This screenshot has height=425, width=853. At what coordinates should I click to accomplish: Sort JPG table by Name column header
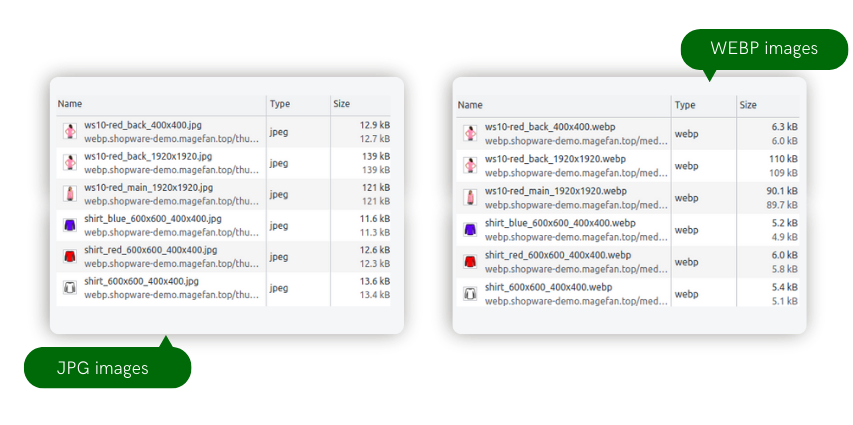[x=70, y=104]
